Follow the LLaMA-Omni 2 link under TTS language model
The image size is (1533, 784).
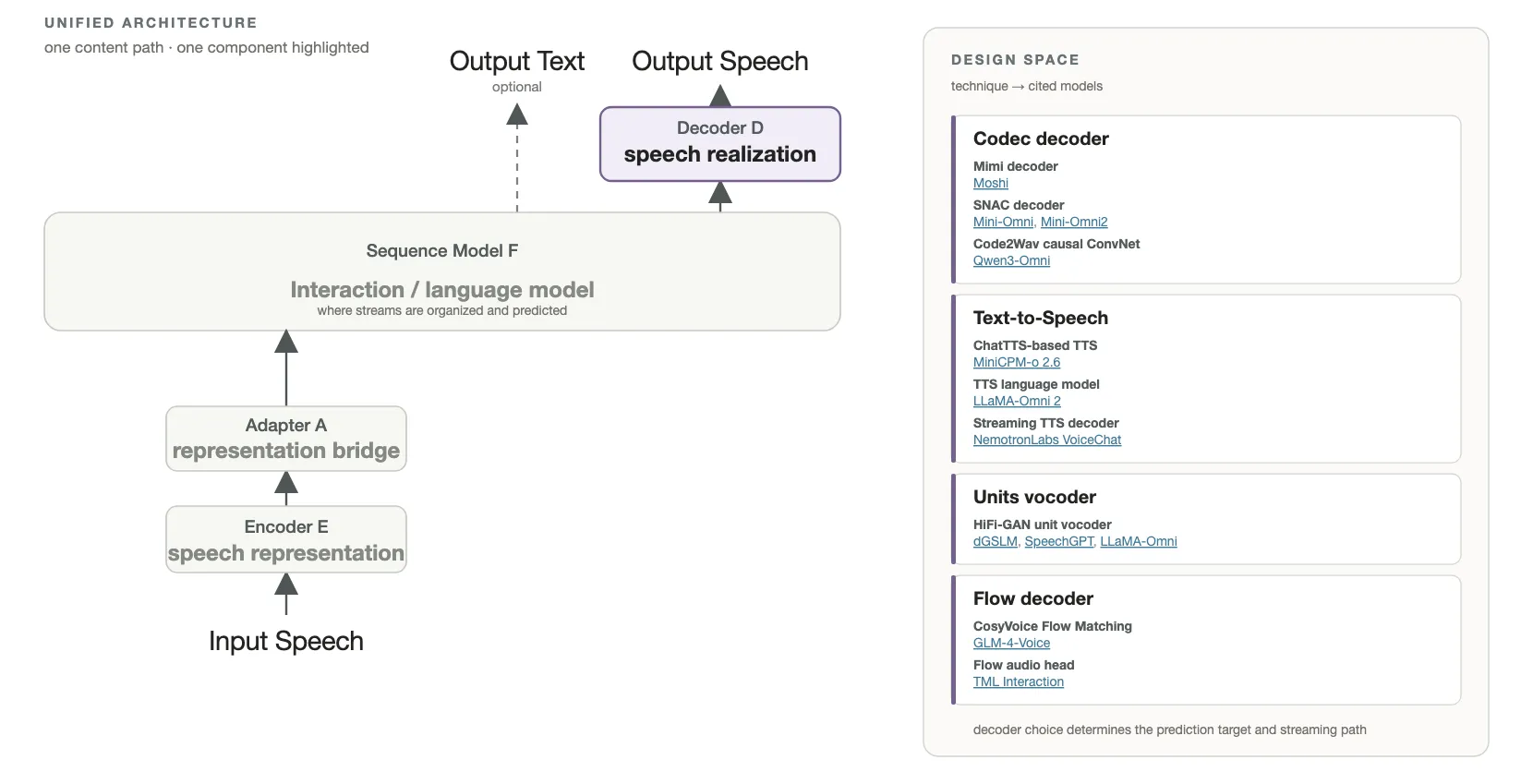pyautogui.click(x=1017, y=401)
